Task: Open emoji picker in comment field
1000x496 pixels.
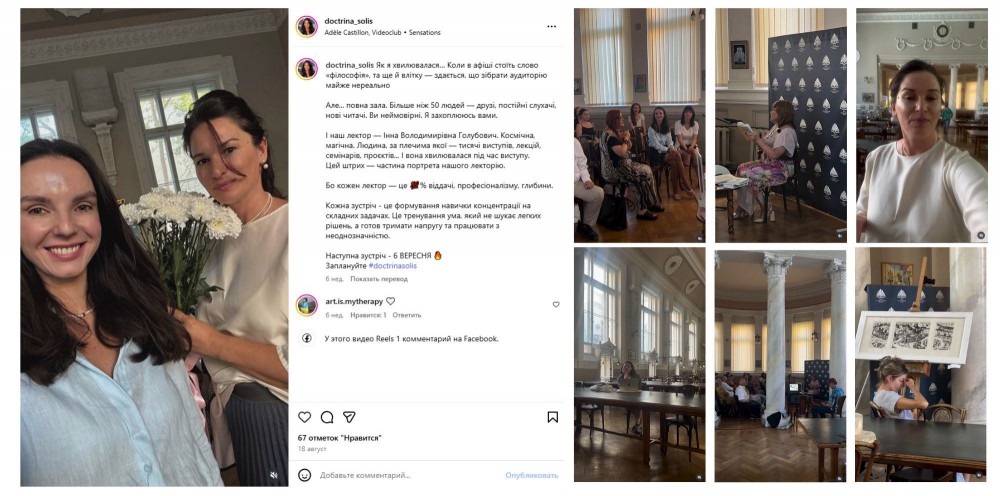Action: tap(305, 475)
